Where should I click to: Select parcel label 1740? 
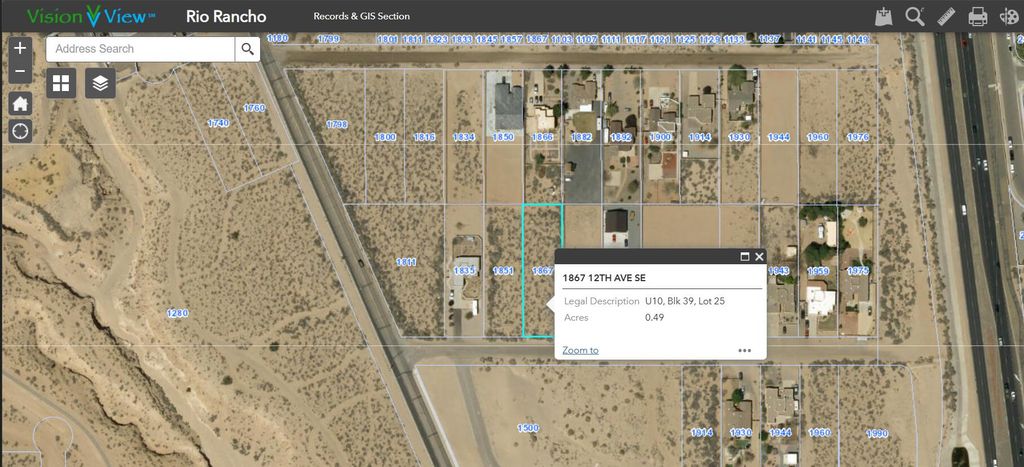click(218, 123)
